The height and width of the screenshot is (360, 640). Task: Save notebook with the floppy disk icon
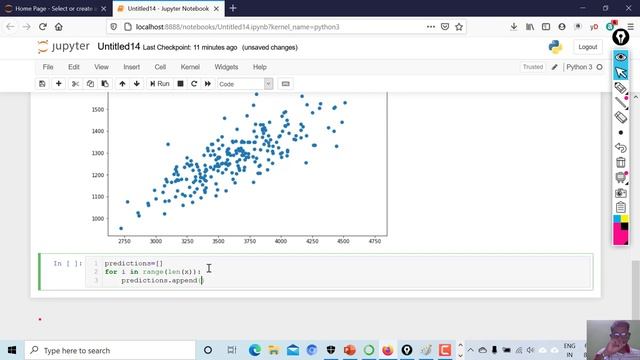42,84
